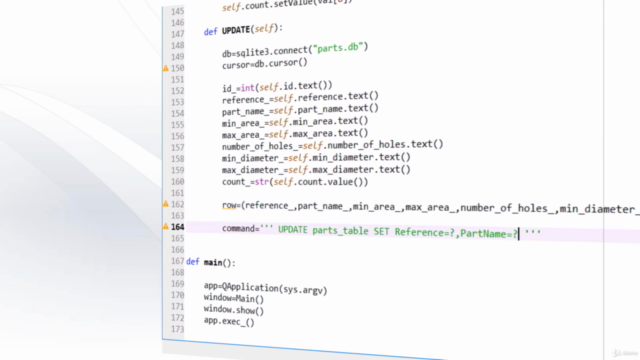Click the sqlite3.connect("parts.db") line

tap(295, 50)
